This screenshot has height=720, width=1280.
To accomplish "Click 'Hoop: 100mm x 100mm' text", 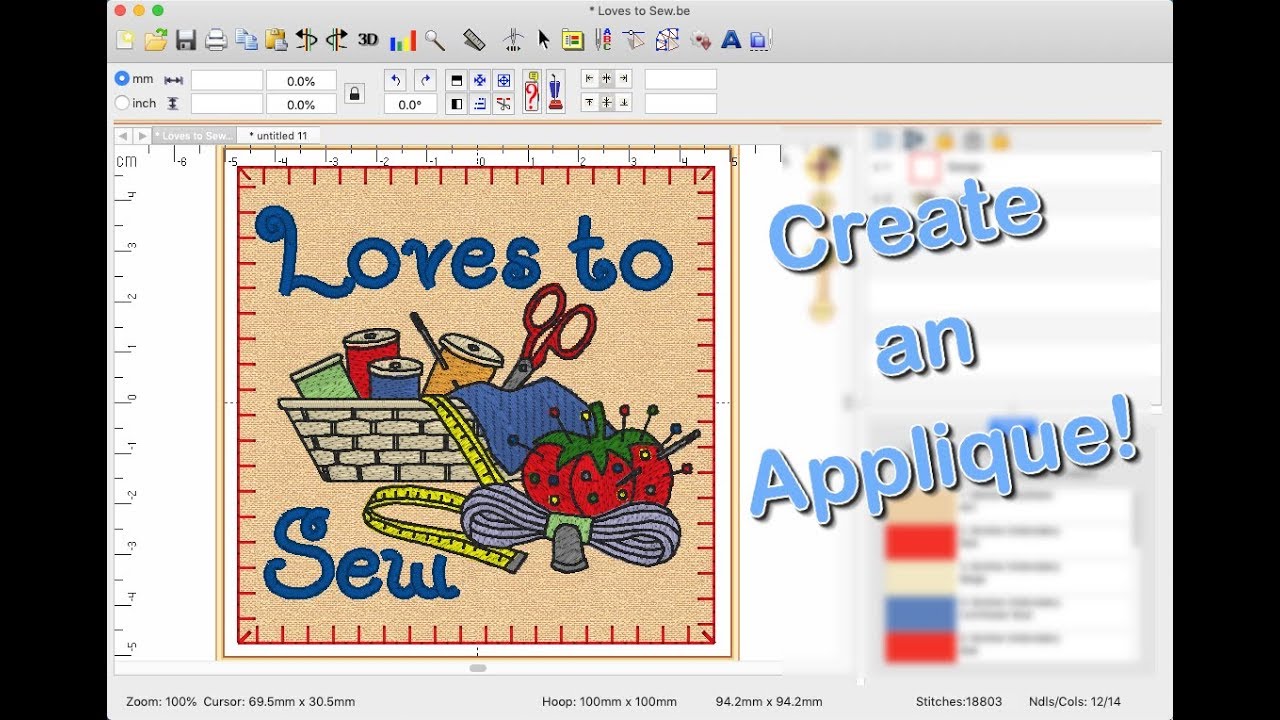I will tap(609, 701).
